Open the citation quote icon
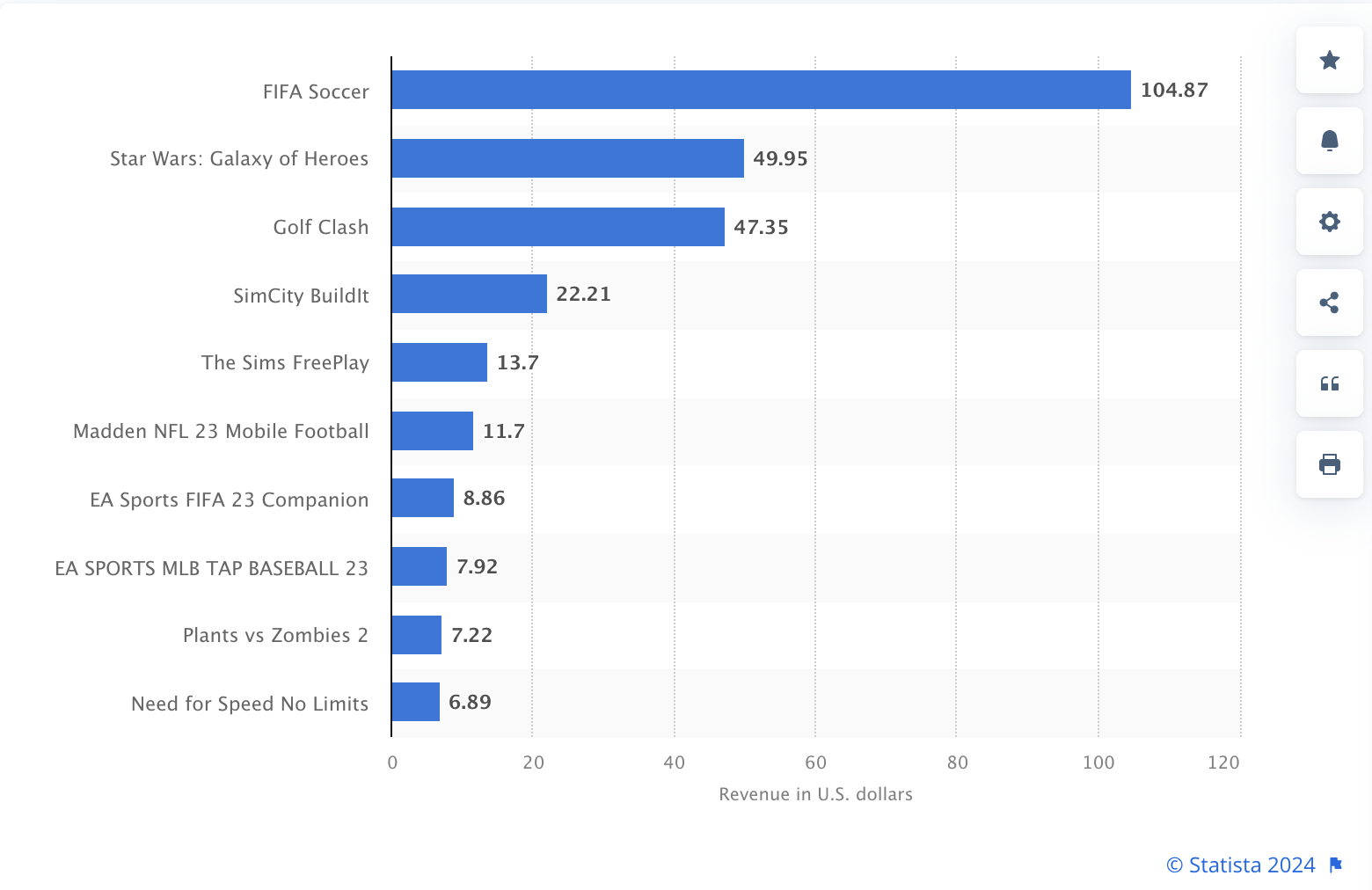 pyautogui.click(x=1329, y=383)
